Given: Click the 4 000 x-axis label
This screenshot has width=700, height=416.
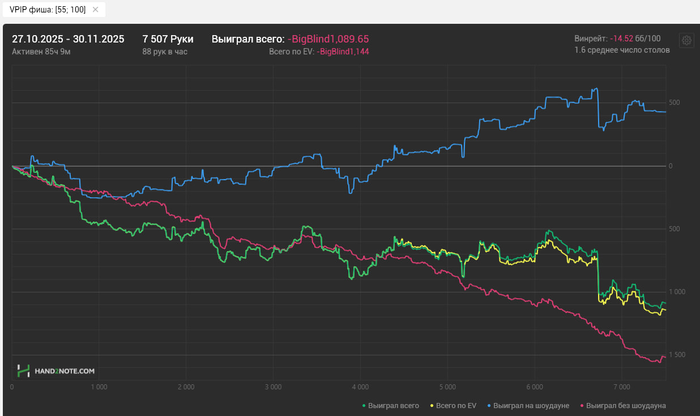Looking at the screenshot, I should (x=359, y=385).
